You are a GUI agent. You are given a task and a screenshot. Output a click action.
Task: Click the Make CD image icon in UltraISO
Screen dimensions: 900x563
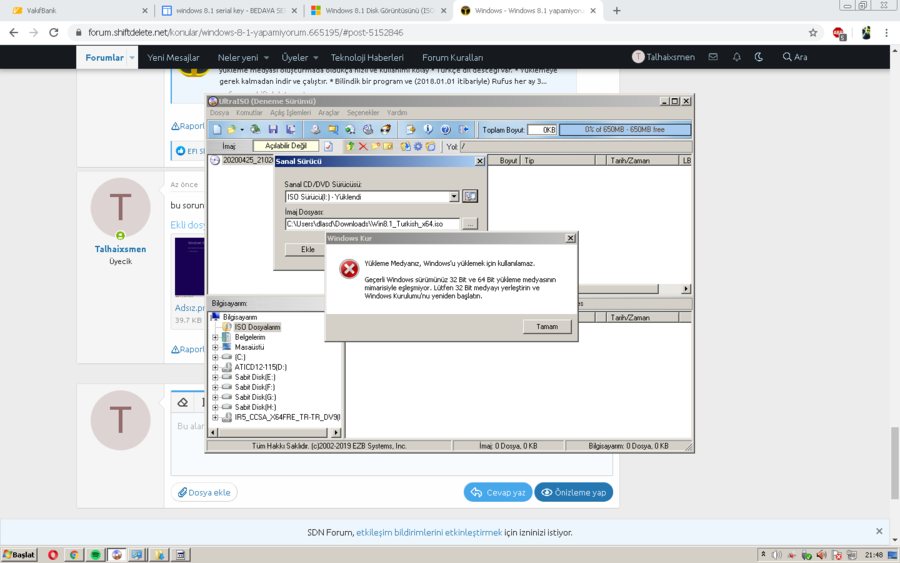pyautogui.click(x=315, y=130)
